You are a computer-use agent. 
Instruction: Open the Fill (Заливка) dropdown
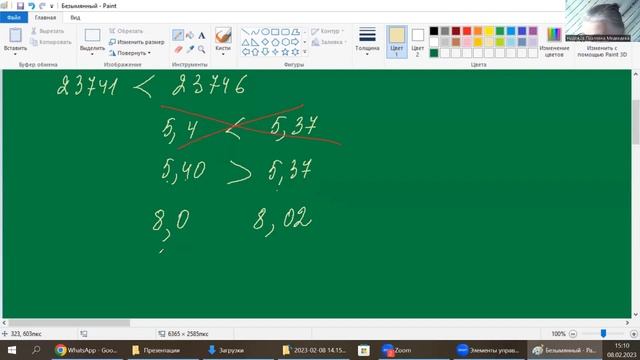tap(329, 42)
